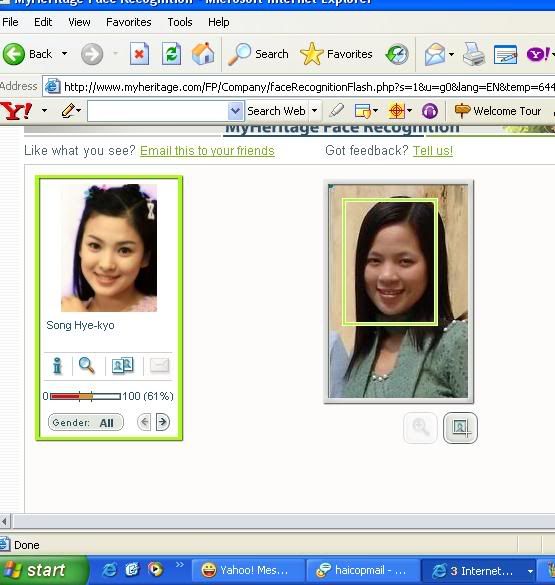The height and width of the screenshot is (585, 555).
Task: Click the Mail envelope toolbar icon
Action: [435, 54]
